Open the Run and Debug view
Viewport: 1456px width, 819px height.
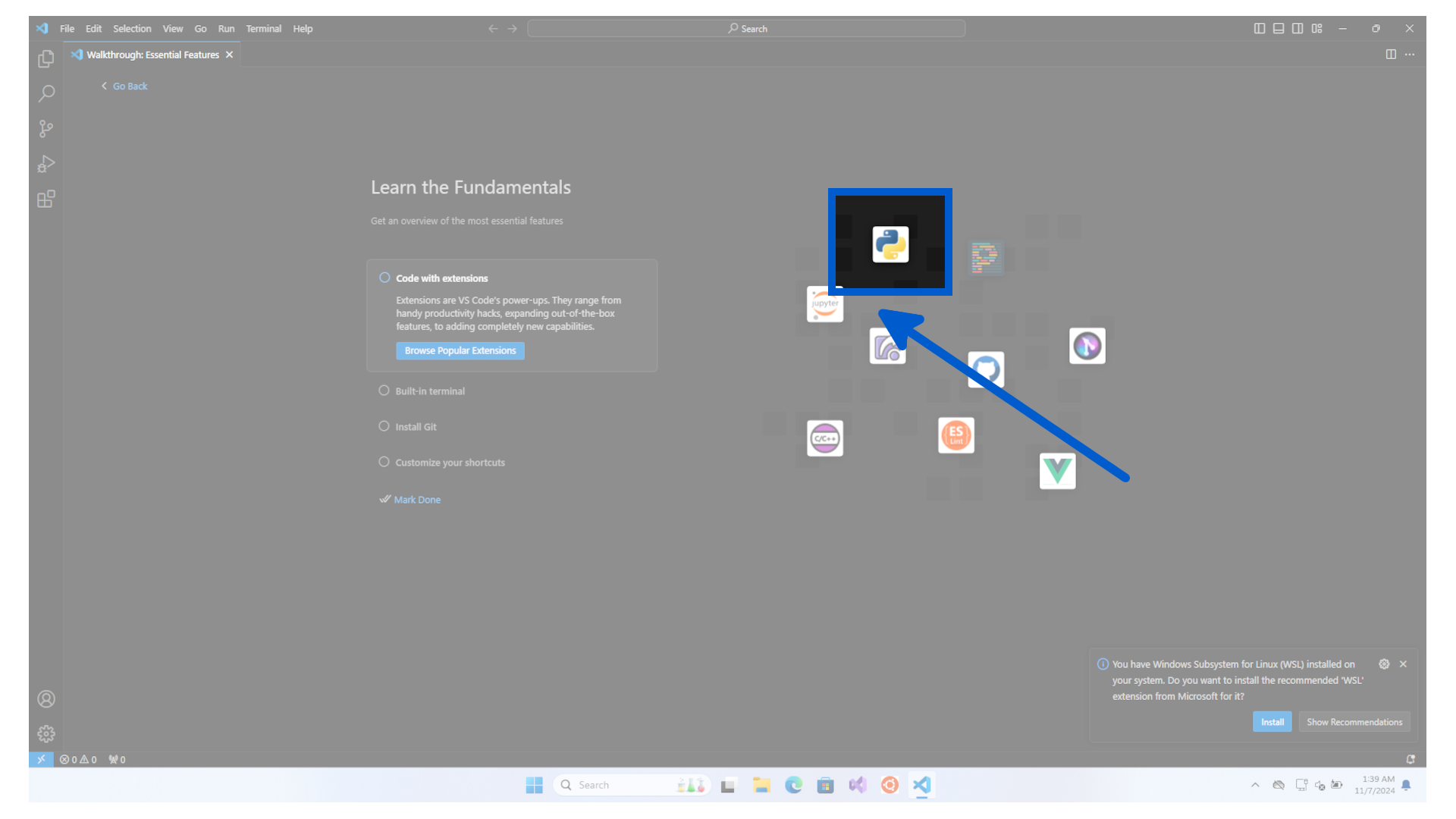[x=45, y=164]
